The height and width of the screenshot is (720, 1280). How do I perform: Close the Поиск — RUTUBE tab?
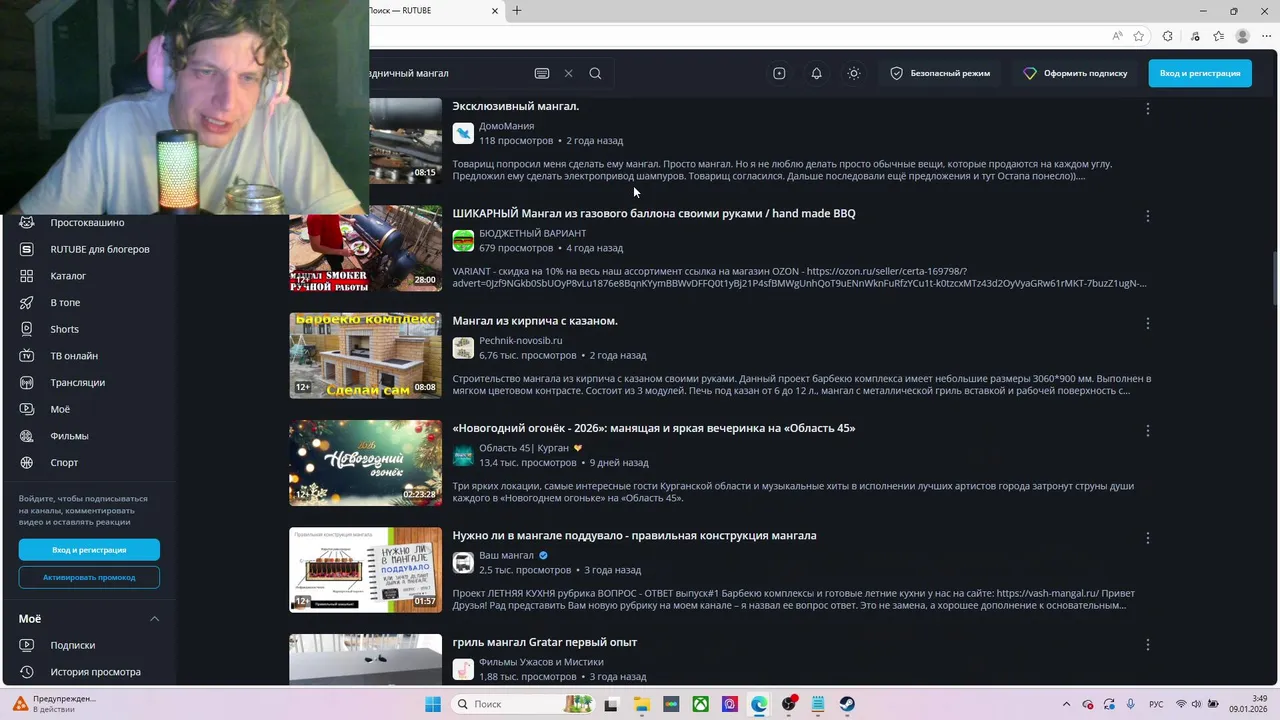point(495,11)
